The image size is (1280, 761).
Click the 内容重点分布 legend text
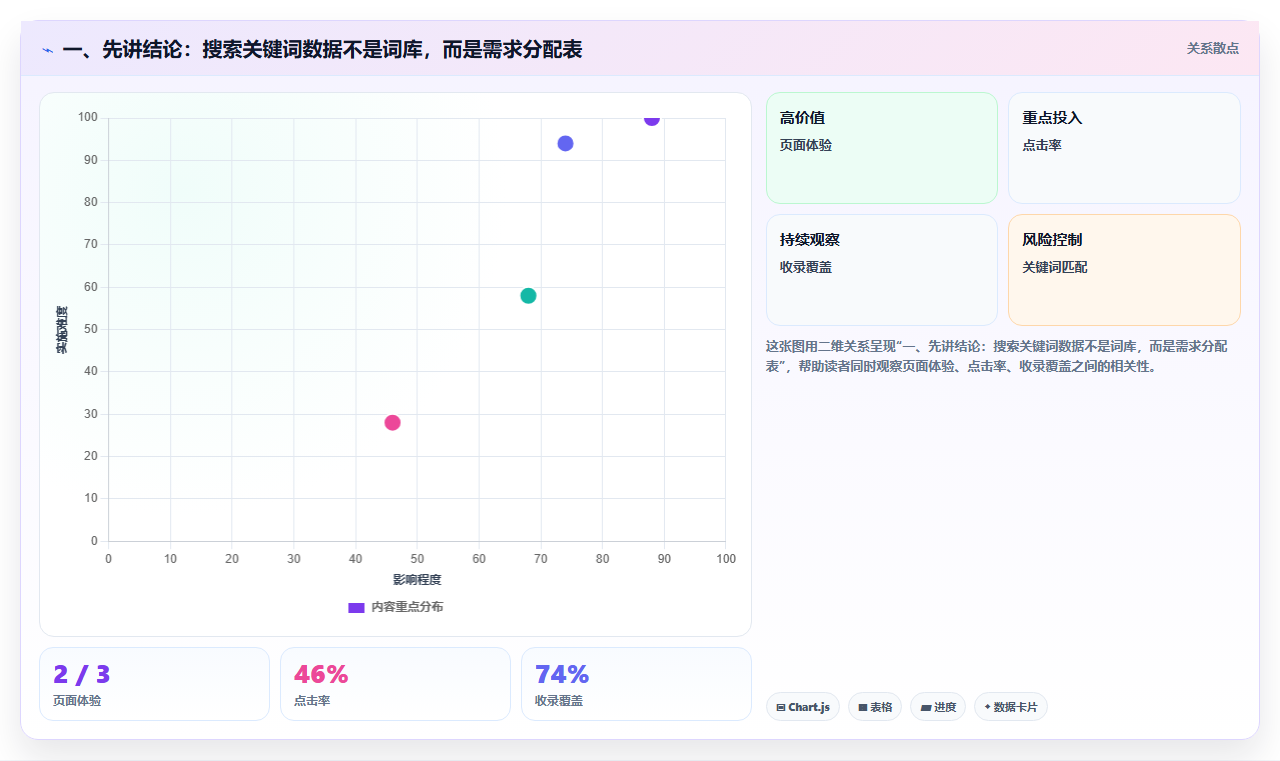pos(407,607)
